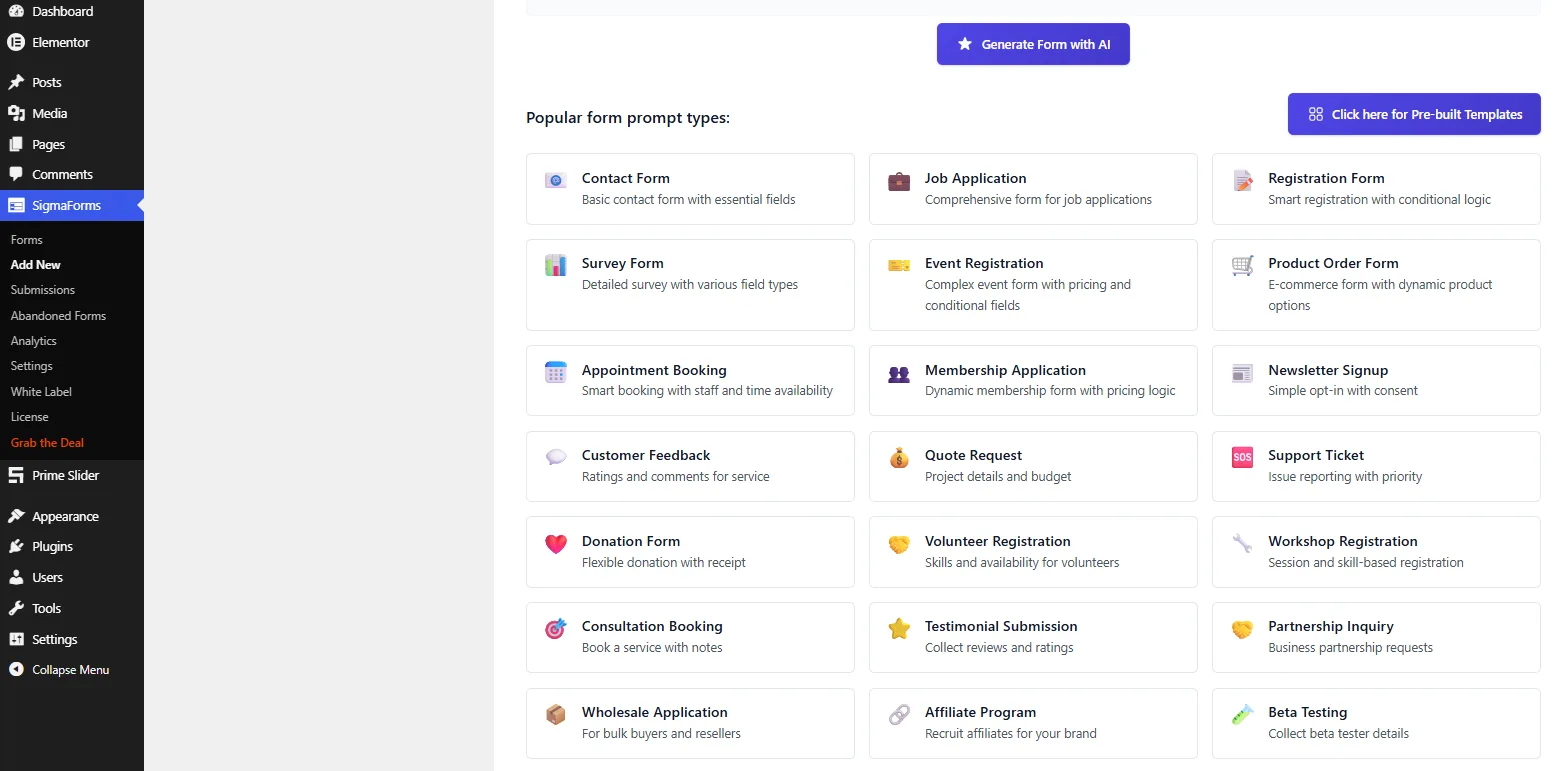Click the Survey Form chart icon
Image resolution: width=1561 pixels, height=771 pixels.
(556, 265)
